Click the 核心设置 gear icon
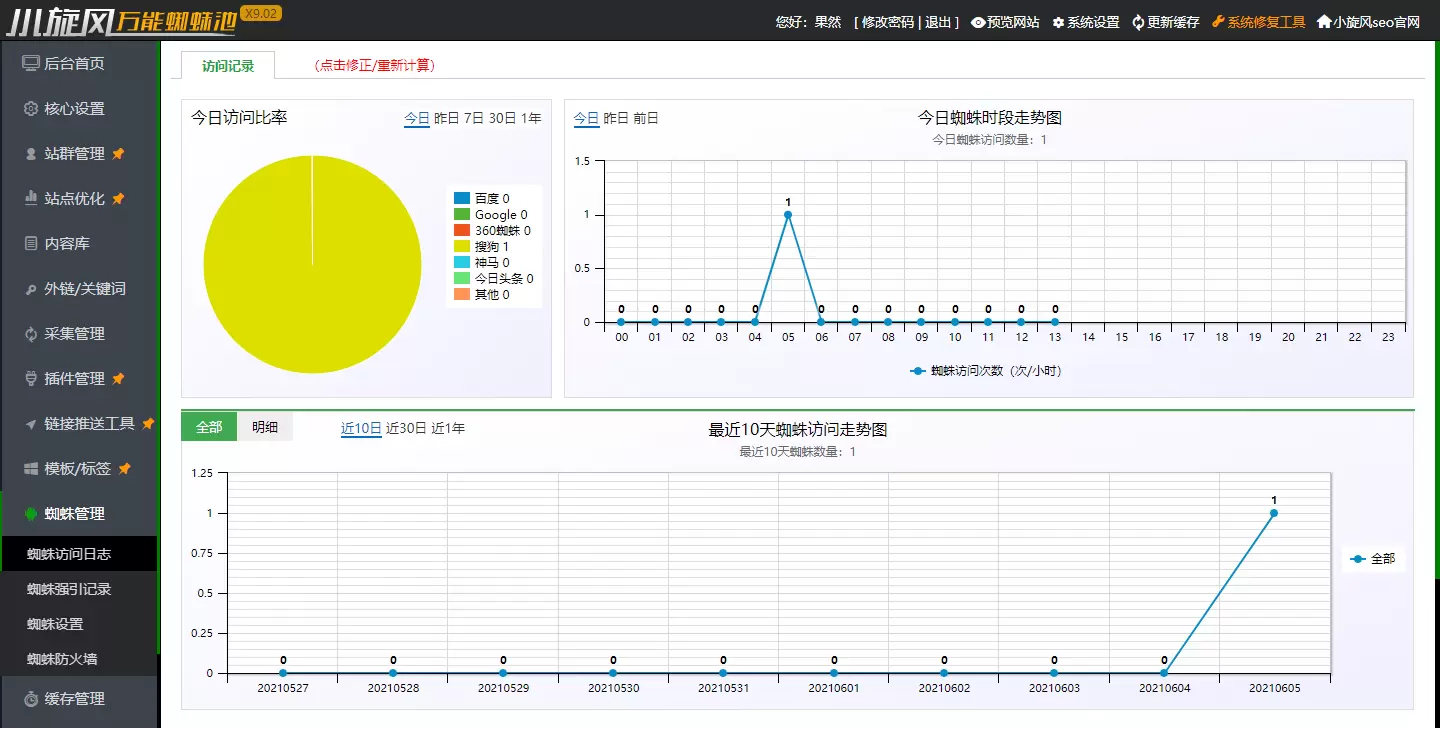 30,108
